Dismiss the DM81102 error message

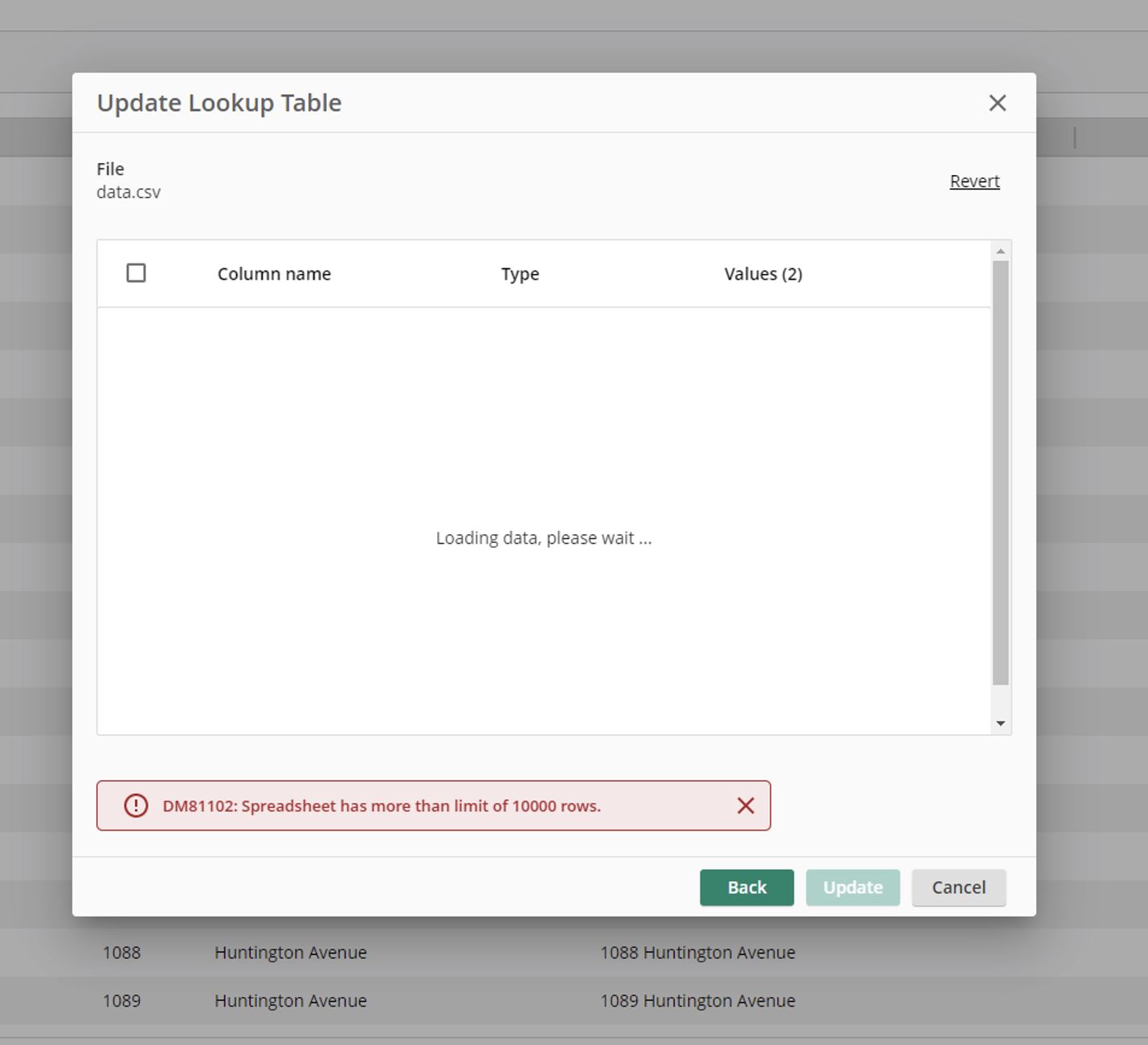[x=746, y=806]
